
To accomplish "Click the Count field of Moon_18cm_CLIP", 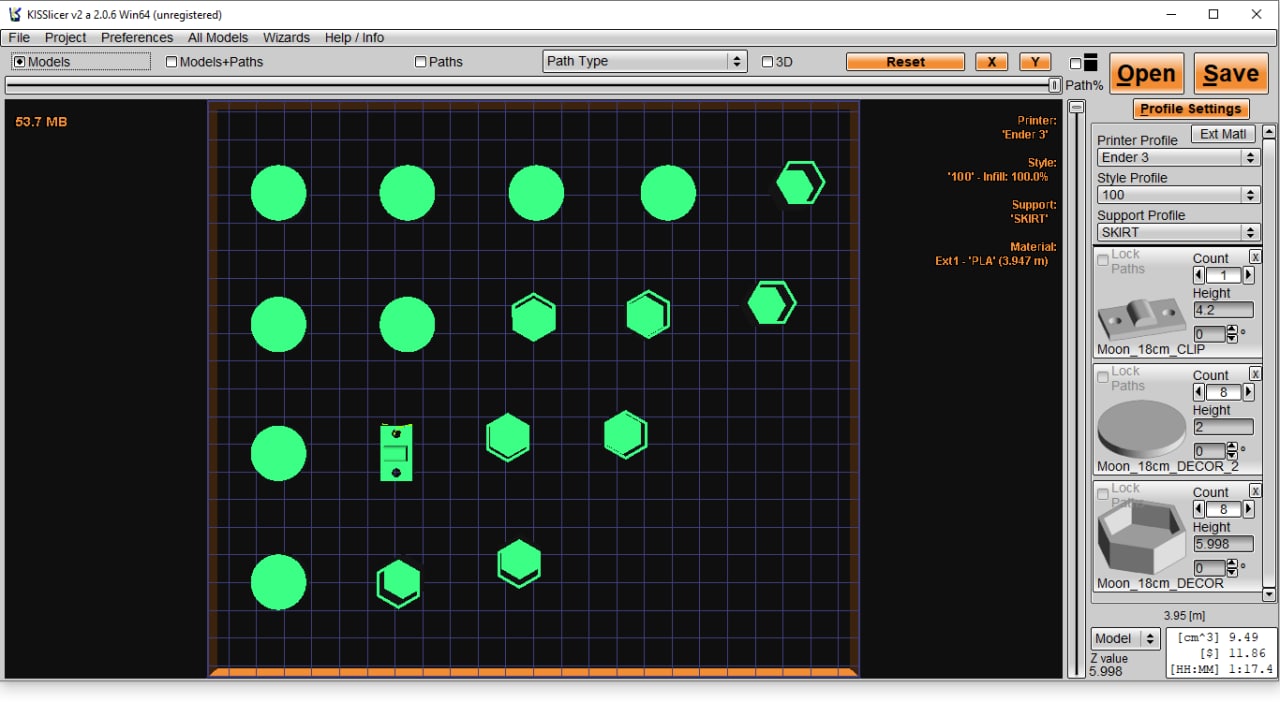I will point(1223,275).
